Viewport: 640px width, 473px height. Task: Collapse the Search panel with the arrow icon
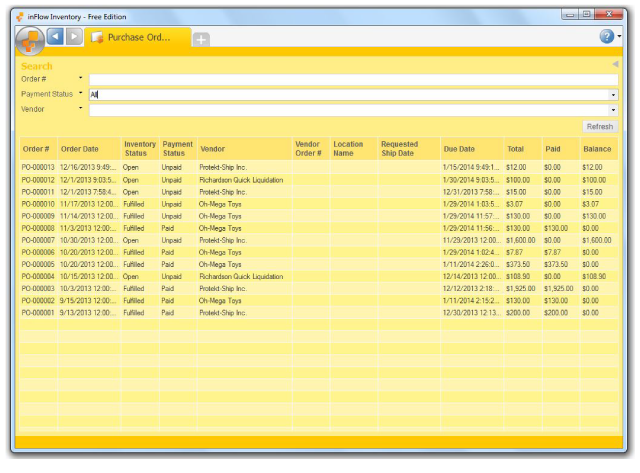(615, 64)
